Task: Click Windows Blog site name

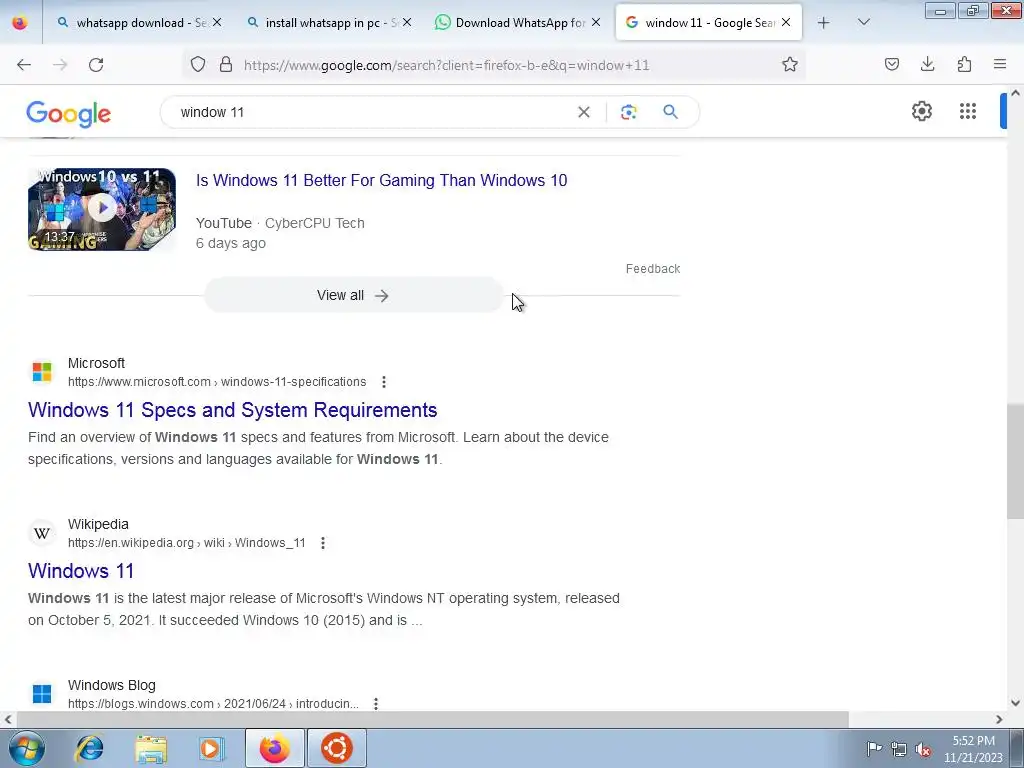Action: (x=112, y=685)
